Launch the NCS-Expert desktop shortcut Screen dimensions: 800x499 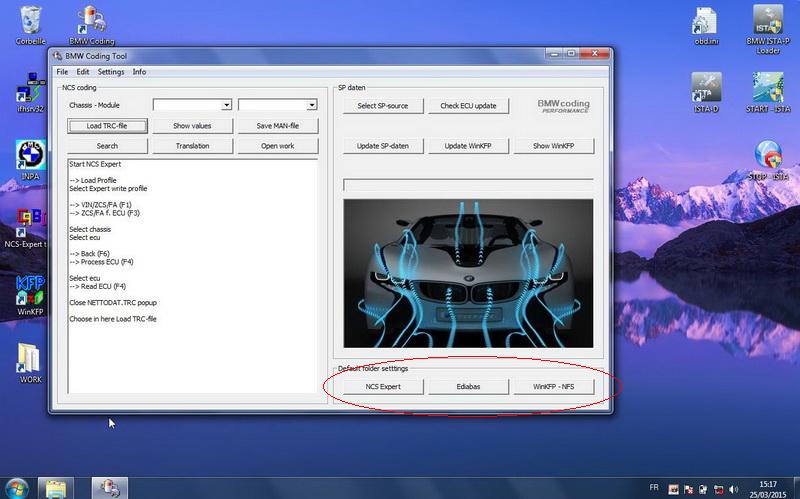(26, 228)
